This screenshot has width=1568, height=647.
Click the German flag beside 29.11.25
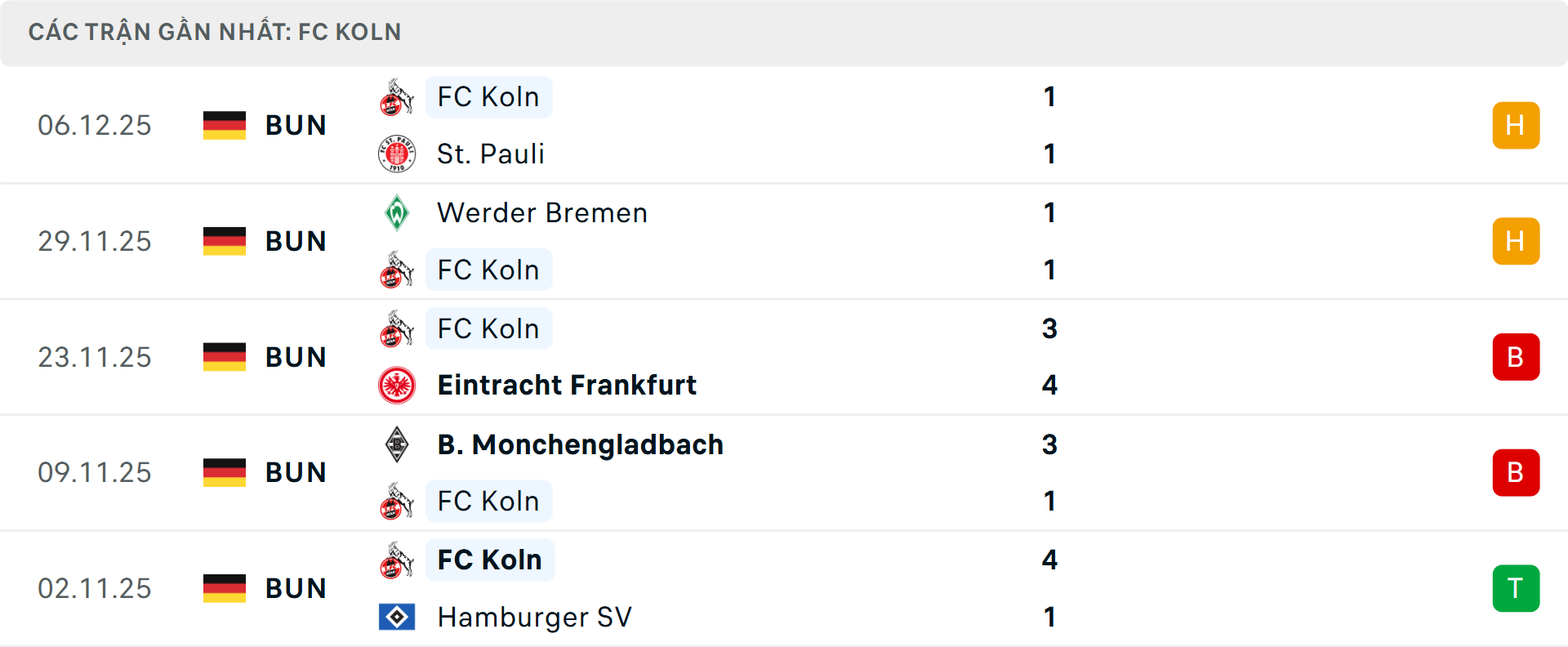[x=225, y=241]
